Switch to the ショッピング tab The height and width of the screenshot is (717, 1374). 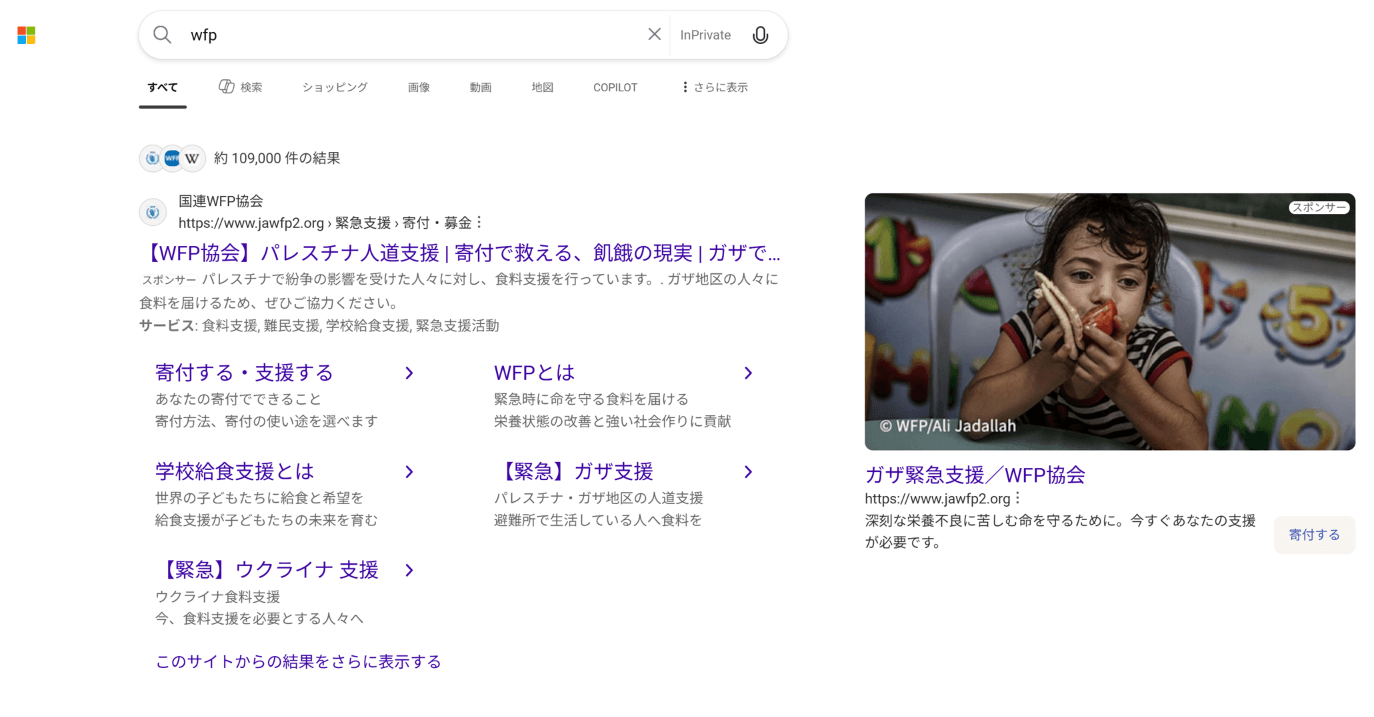335,87
